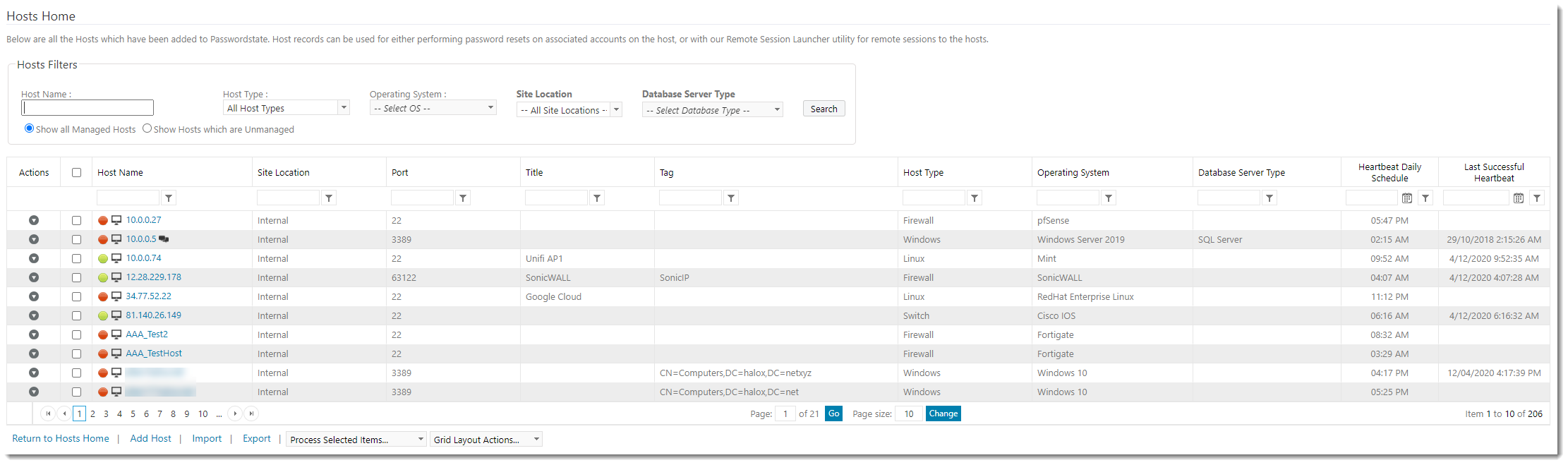The height and width of the screenshot is (465, 1568).
Task: Click the filter icon under Operating System column
Action: click(x=1109, y=198)
